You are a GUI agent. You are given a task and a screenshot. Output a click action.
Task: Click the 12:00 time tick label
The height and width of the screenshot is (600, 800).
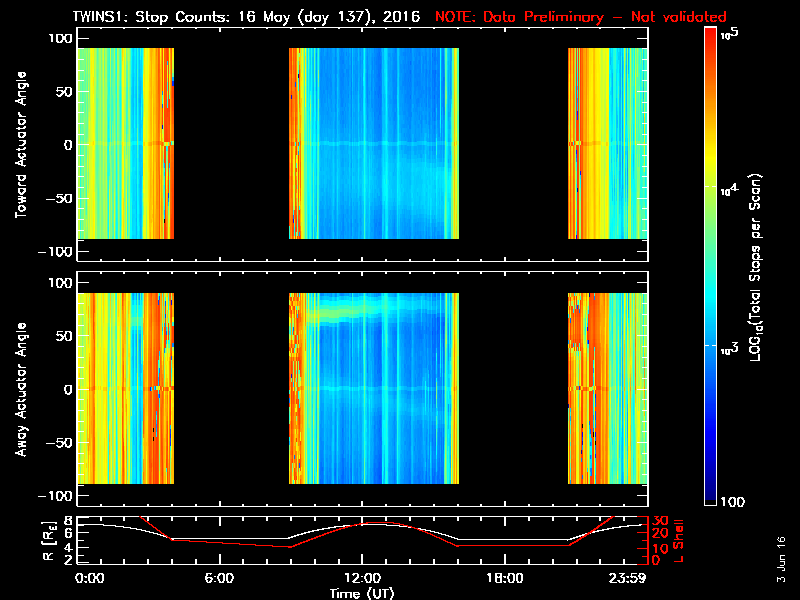[x=362, y=579]
